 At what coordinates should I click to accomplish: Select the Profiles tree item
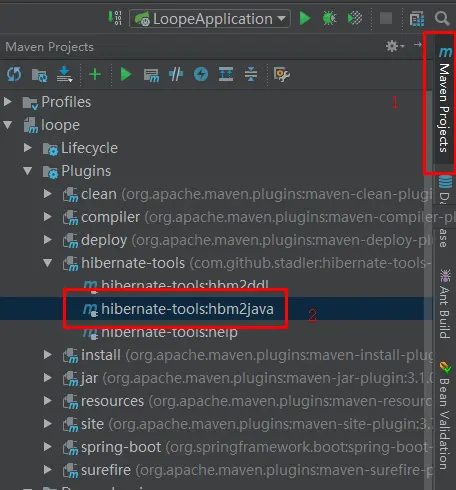66,102
